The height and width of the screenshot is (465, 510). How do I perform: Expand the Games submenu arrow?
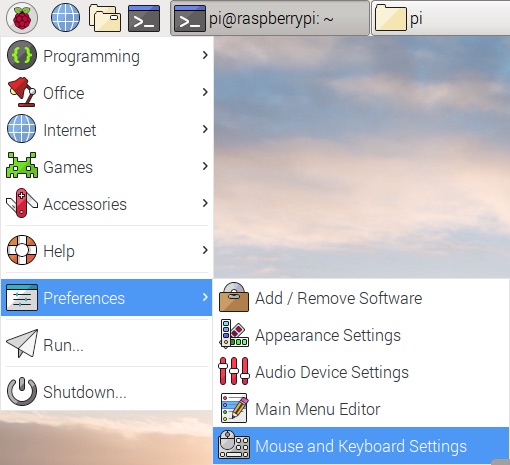[205, 166]
